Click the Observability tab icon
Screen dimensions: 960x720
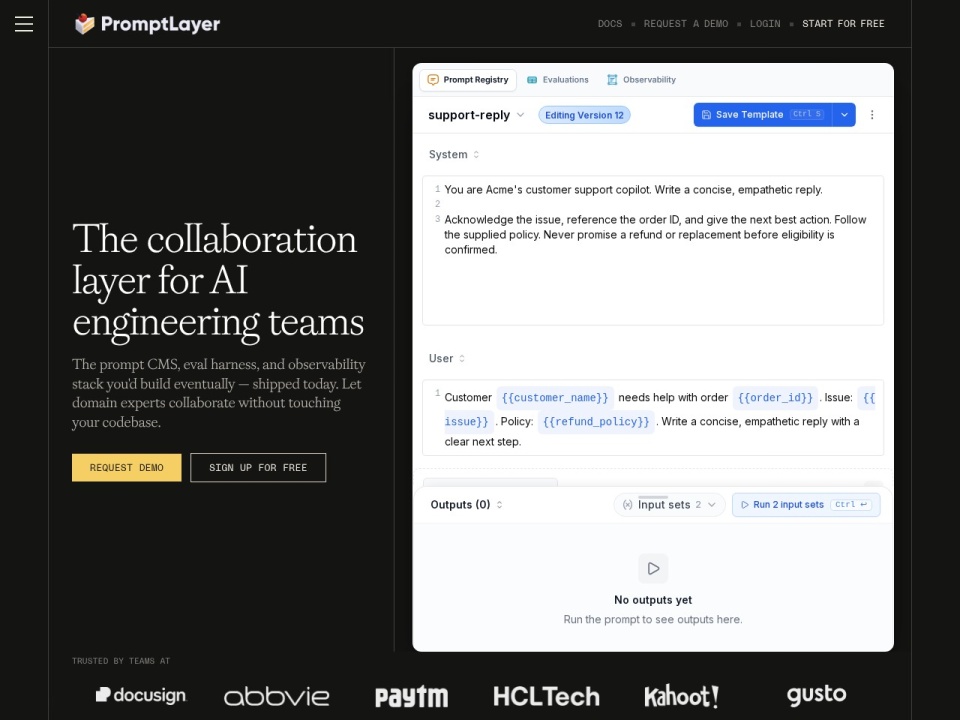tap(612, 80)
